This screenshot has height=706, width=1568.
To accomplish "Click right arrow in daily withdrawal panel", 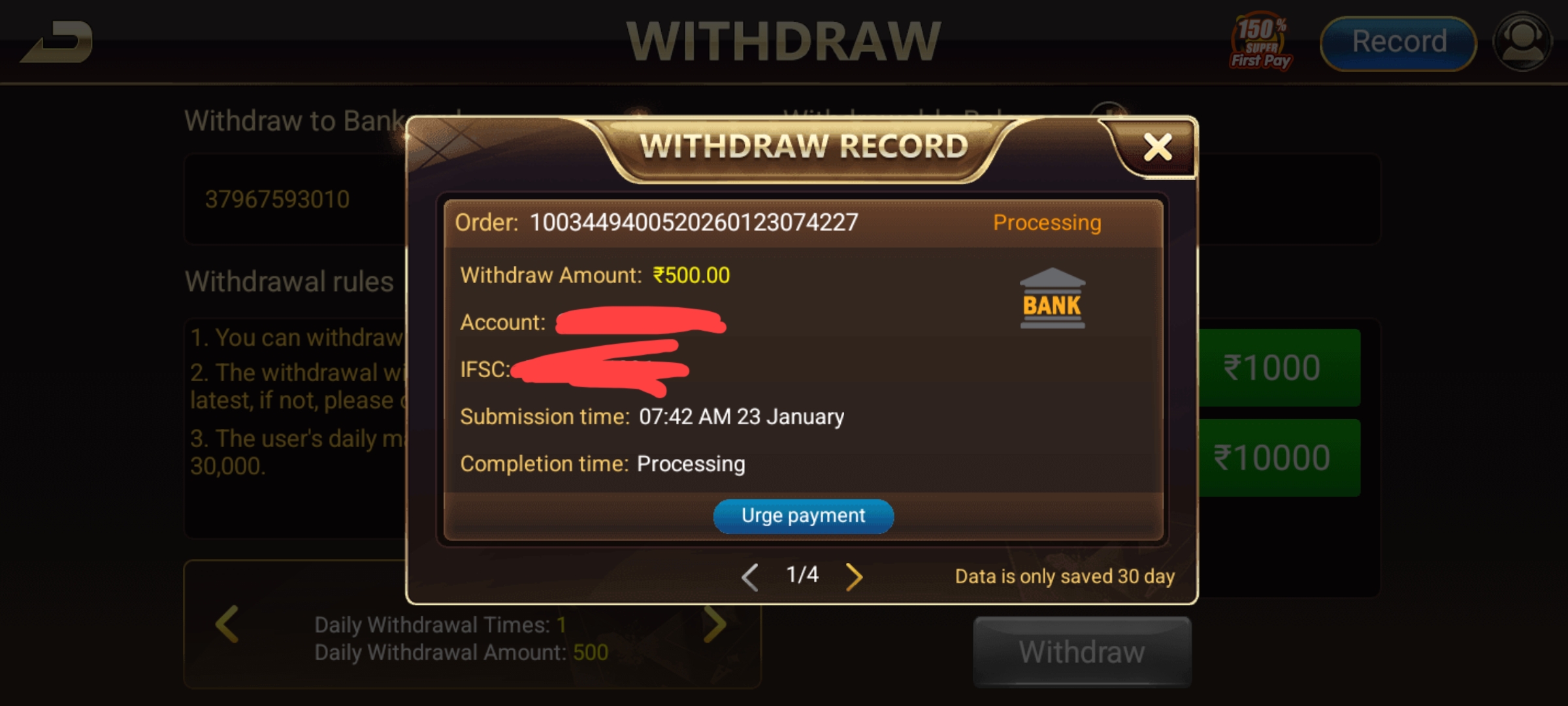I will point(715,624).
